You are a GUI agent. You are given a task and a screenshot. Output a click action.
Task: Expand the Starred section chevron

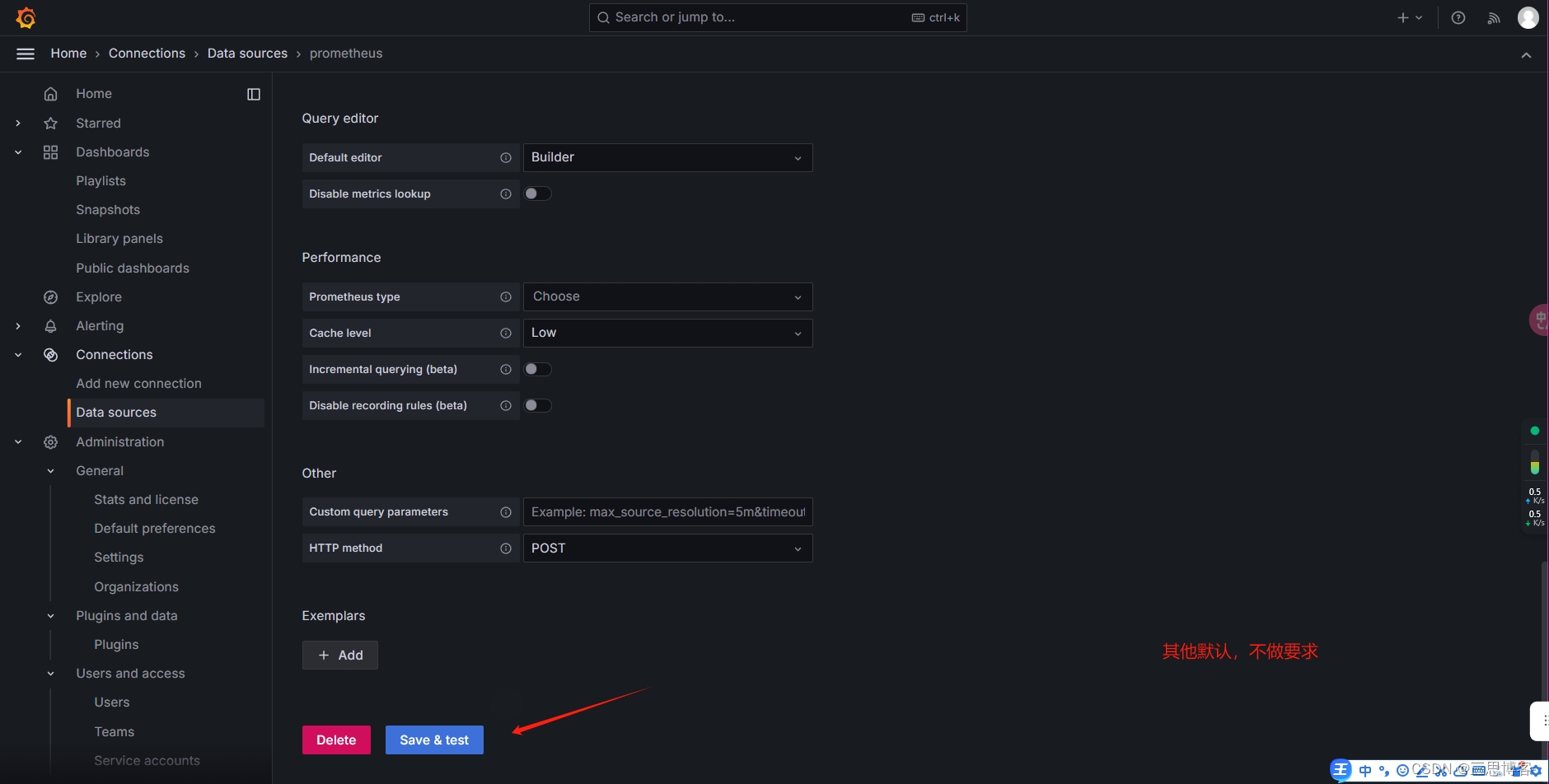(18, 123)
